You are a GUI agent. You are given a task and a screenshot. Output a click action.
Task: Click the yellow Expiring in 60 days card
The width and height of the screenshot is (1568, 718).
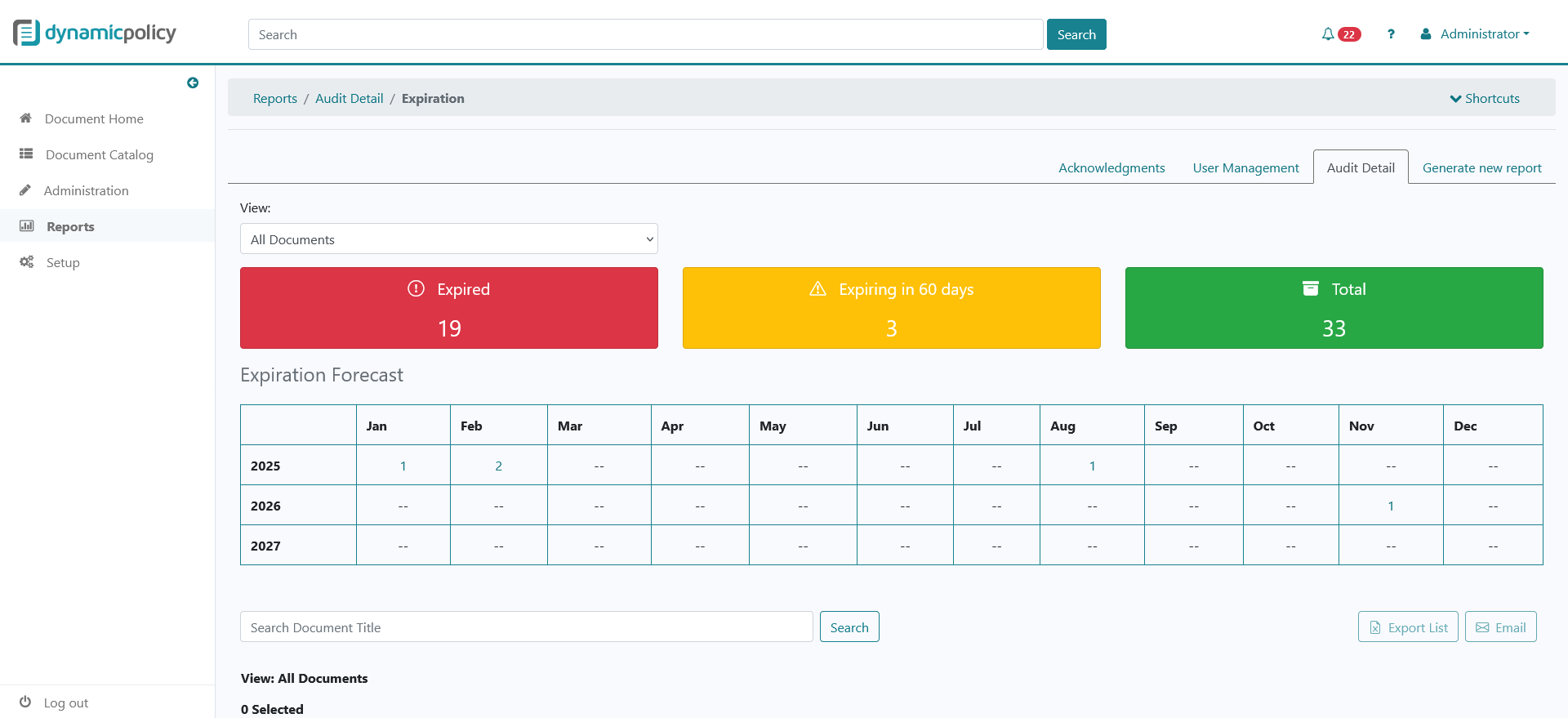(x=892, y=308)
